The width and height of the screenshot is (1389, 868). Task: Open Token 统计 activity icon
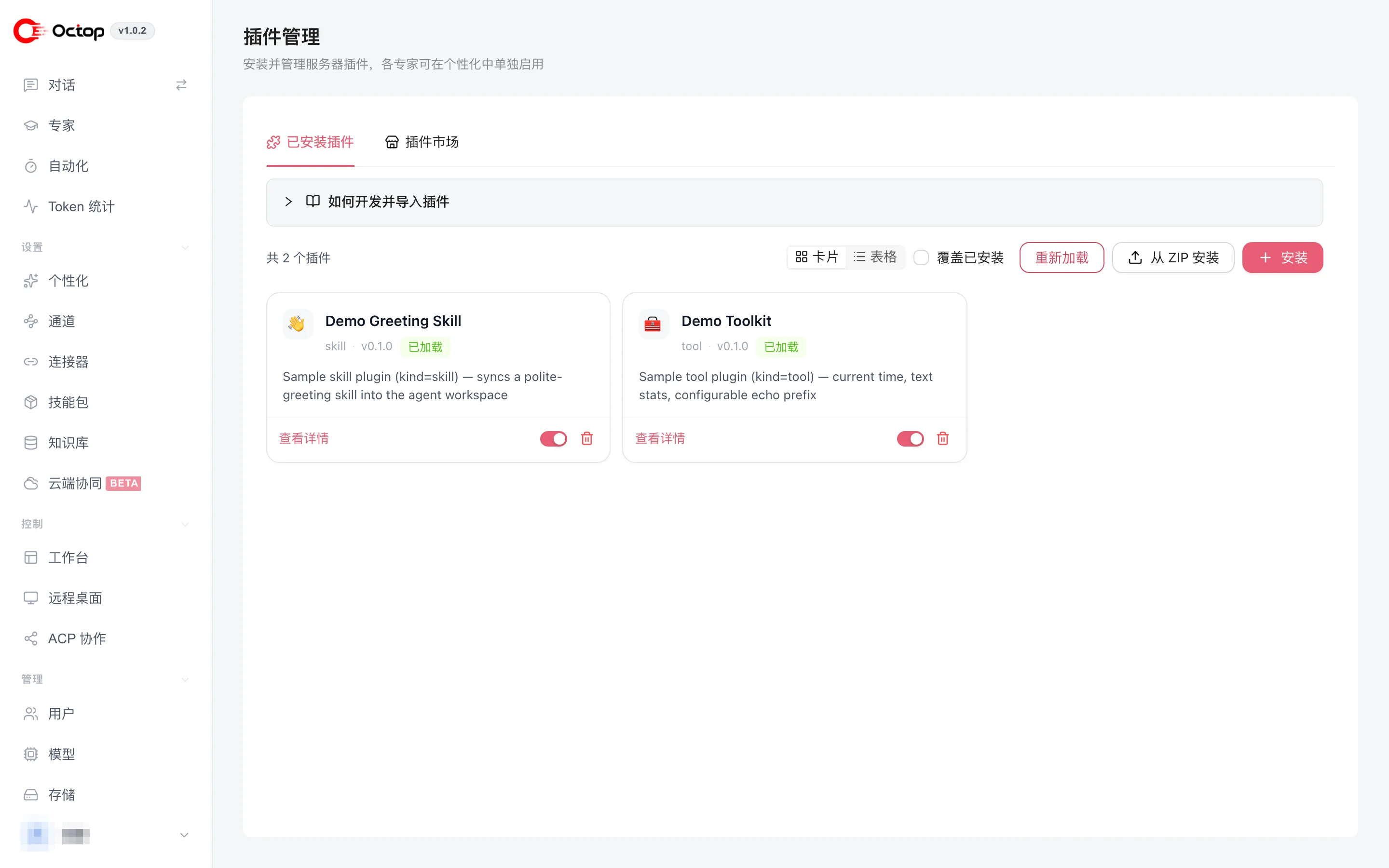pyautogui.click(x=31, y=207)
